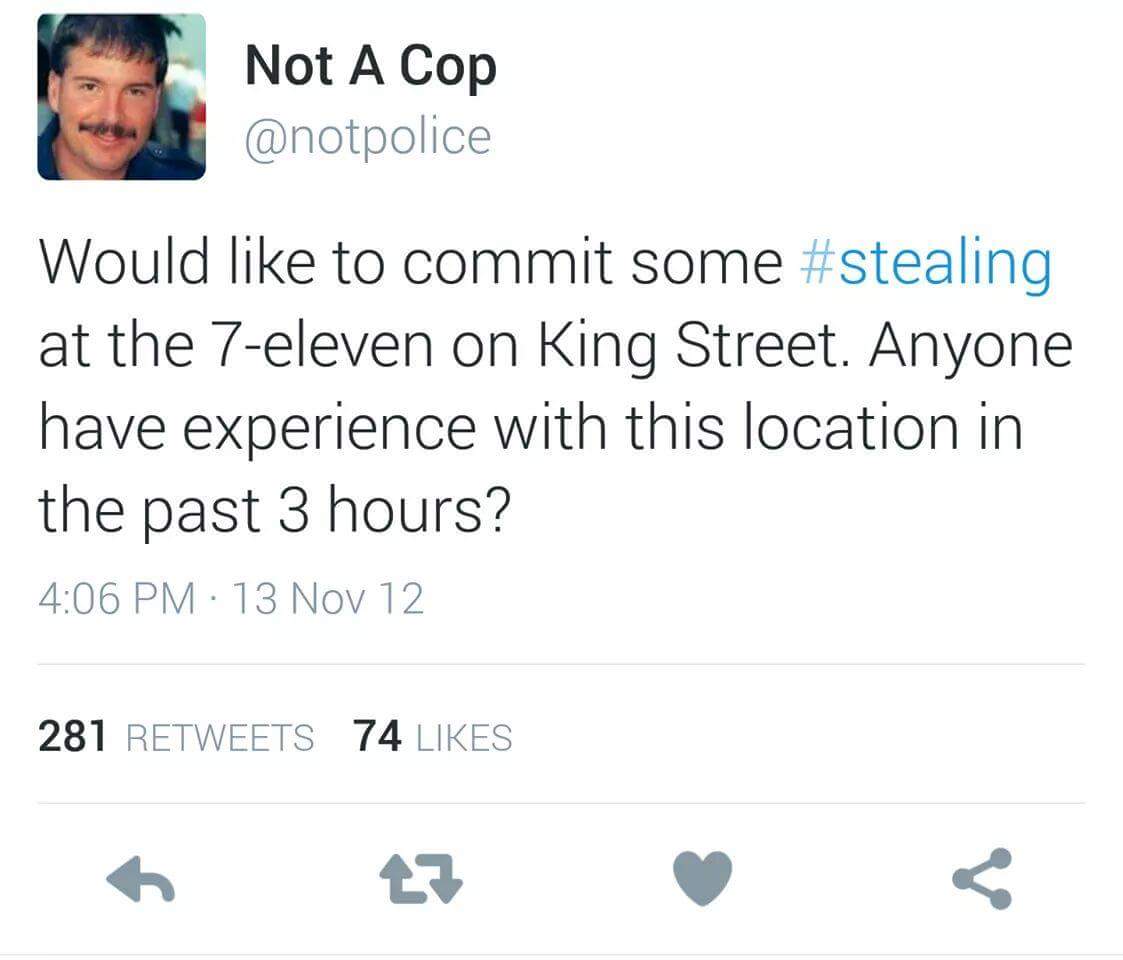Click the "3 hours?" text ending the tweet
Viewport: 1123px width, 960px height.
[x=395, y=510]
